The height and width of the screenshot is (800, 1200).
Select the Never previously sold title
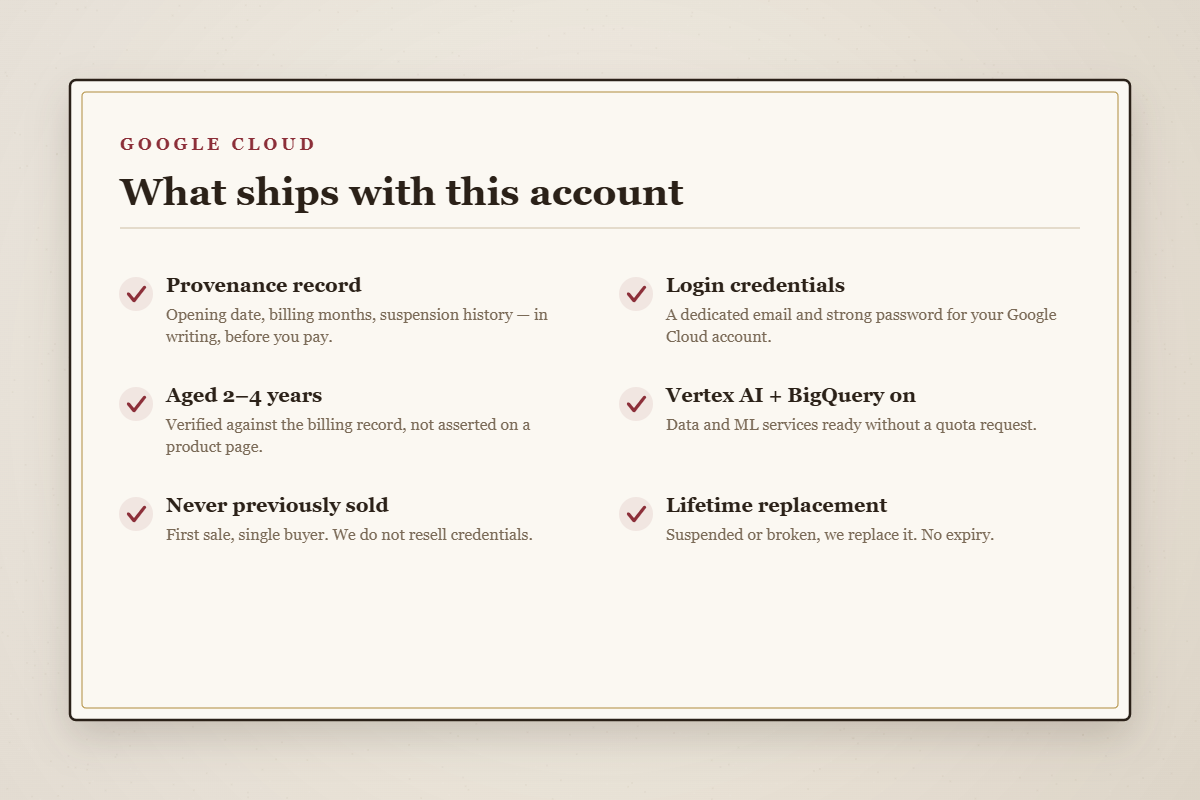coord(277,505)
